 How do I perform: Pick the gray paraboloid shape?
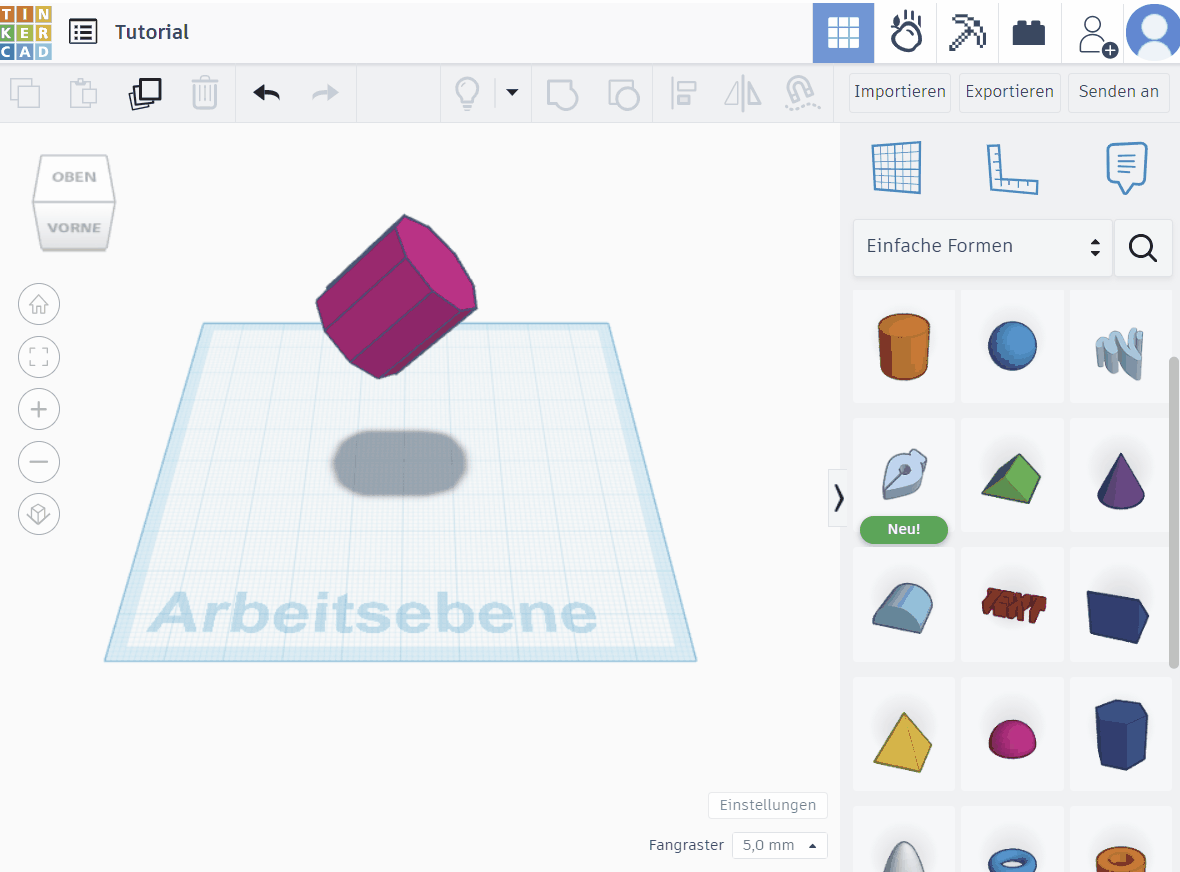point(904,840)
